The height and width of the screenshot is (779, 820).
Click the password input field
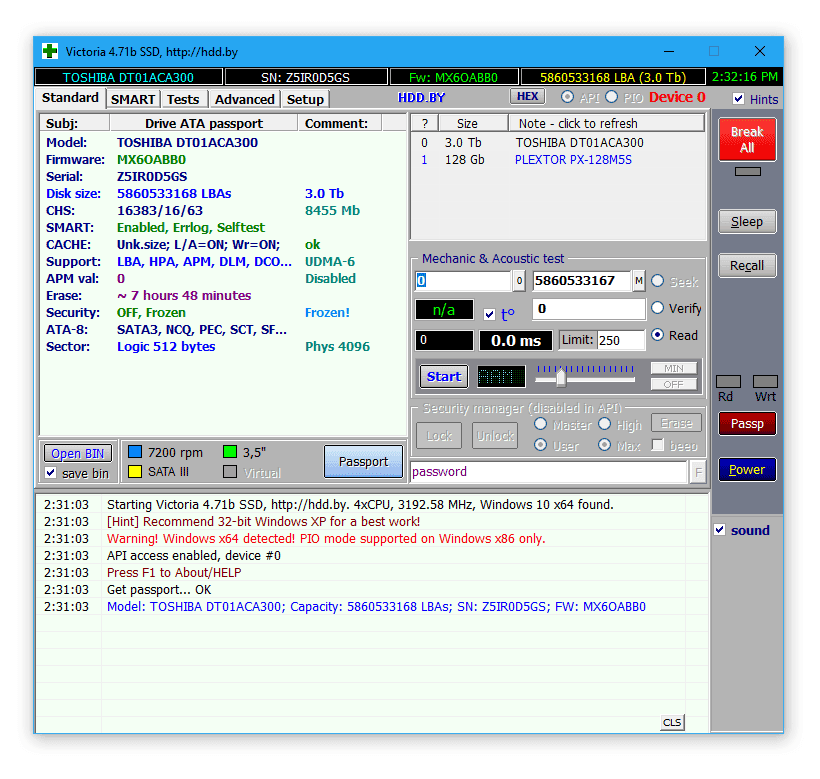549,472
